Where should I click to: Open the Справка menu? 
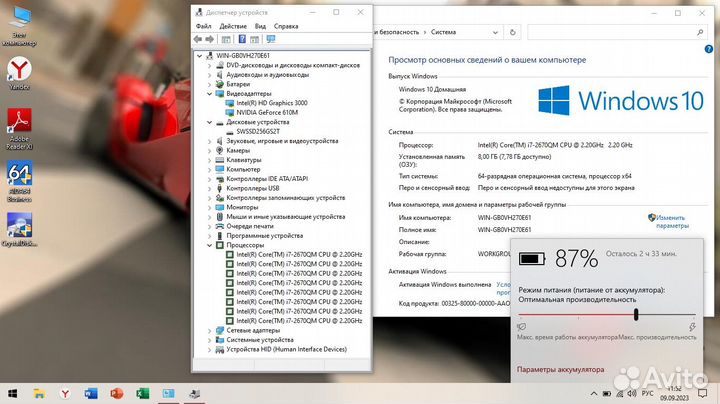click(286, 26)
